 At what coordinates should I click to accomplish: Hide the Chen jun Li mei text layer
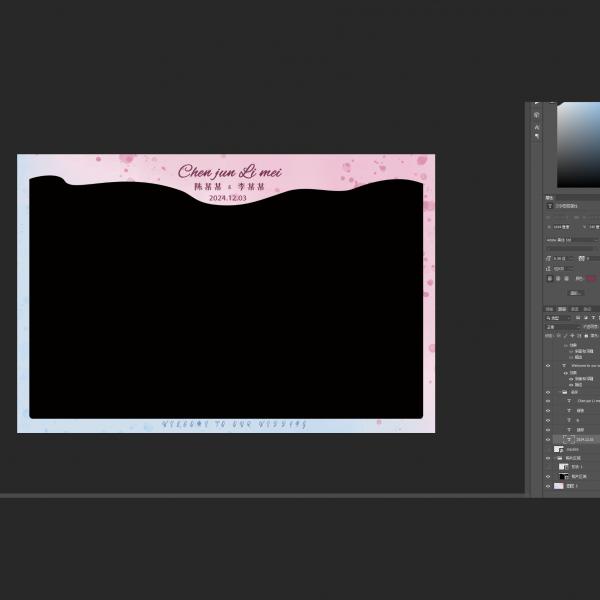pos(548,401)
